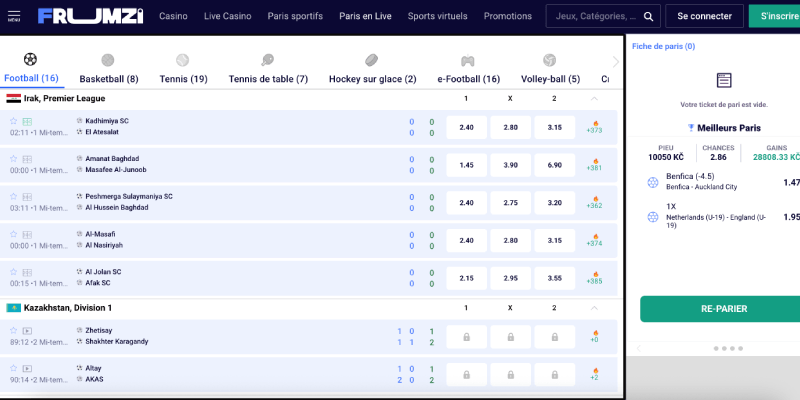Open the Live Casino menu item
The image size is (800, 400).
tap(228, 16)
